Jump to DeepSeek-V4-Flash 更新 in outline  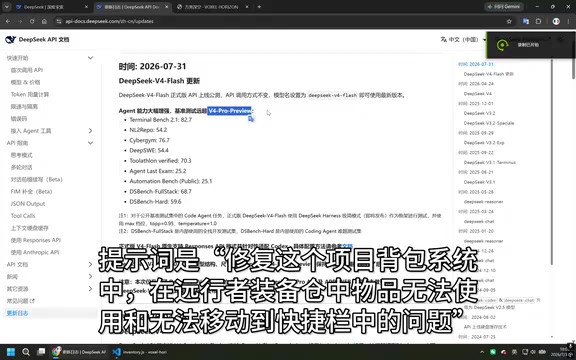[x=489, y=74]
